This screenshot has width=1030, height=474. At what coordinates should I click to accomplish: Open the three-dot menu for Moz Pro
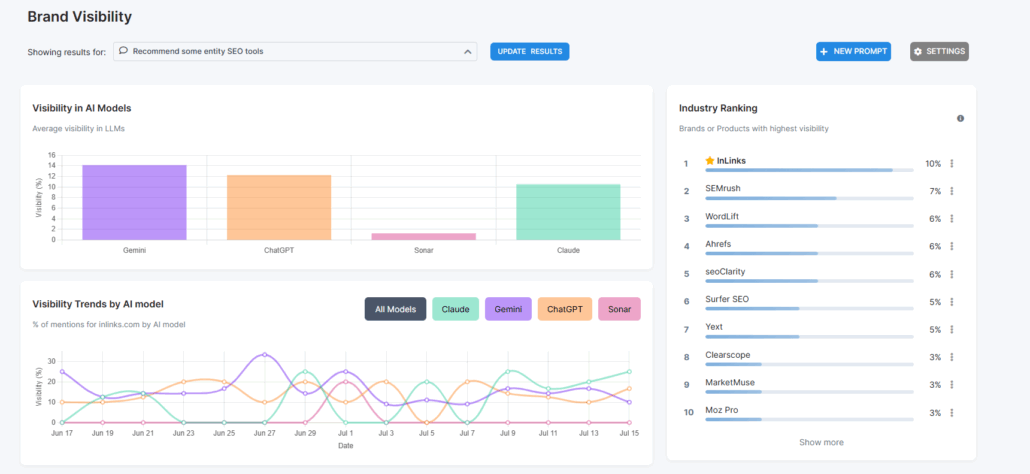[951, 413]
